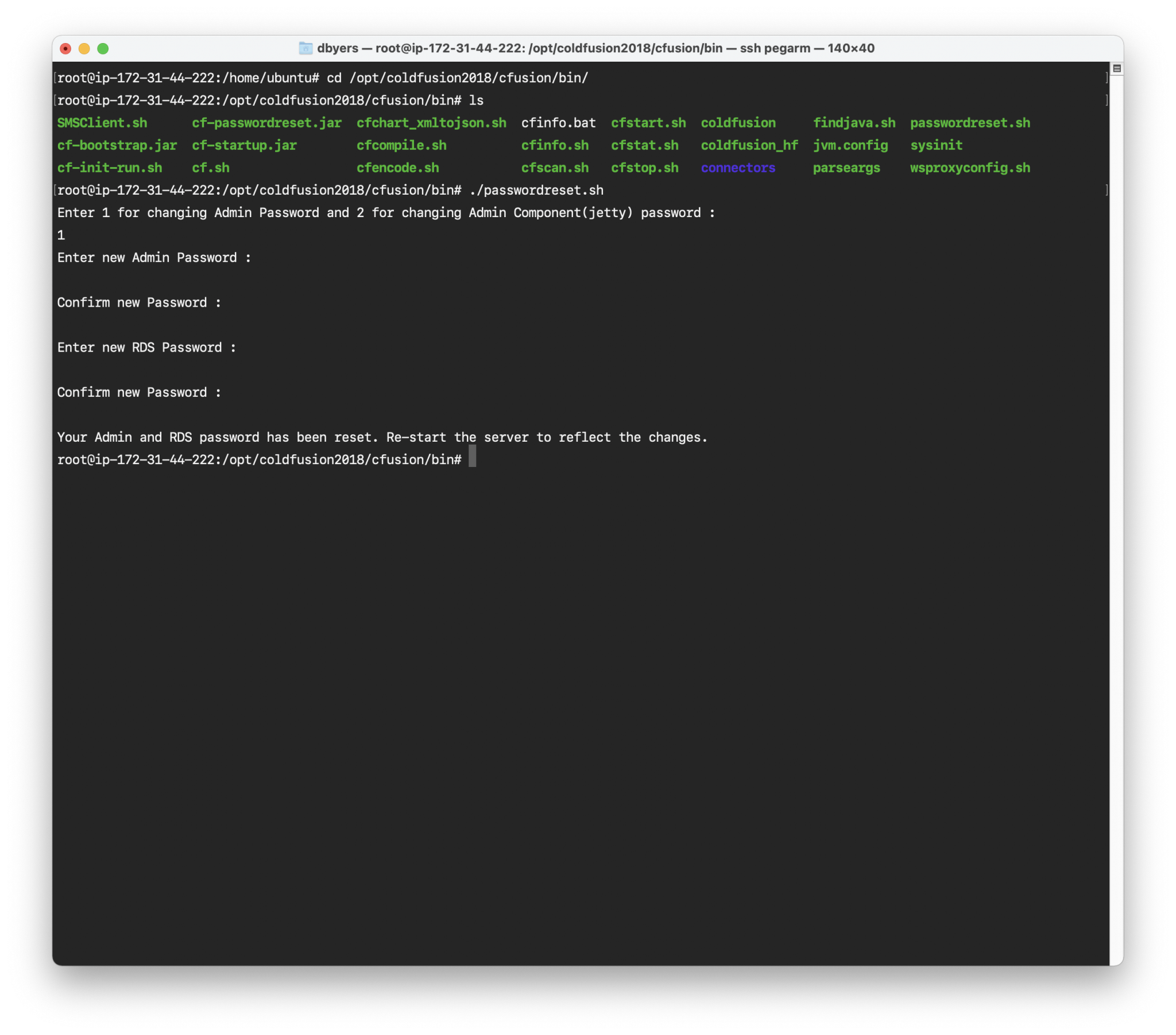1176x1035 pixels.
Task: Click the yellow minimize traffic light
Action: pyautogui.click(x=84, y=49)
